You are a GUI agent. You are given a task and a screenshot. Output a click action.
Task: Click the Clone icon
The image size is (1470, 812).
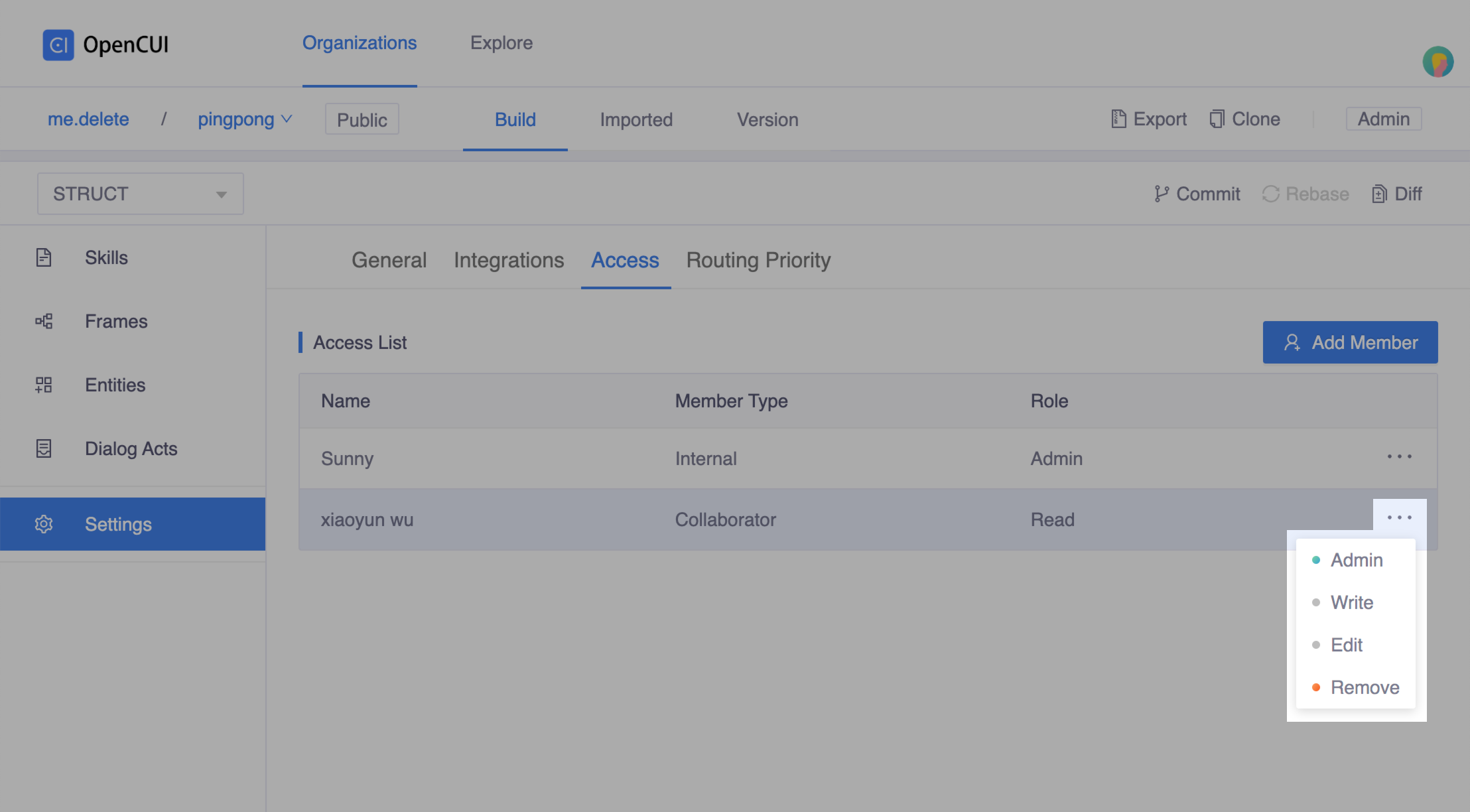click(x=1217, y=119)
